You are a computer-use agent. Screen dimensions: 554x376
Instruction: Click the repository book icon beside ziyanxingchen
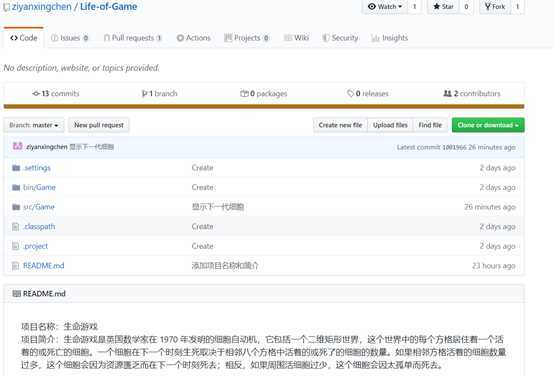point(6,7)
